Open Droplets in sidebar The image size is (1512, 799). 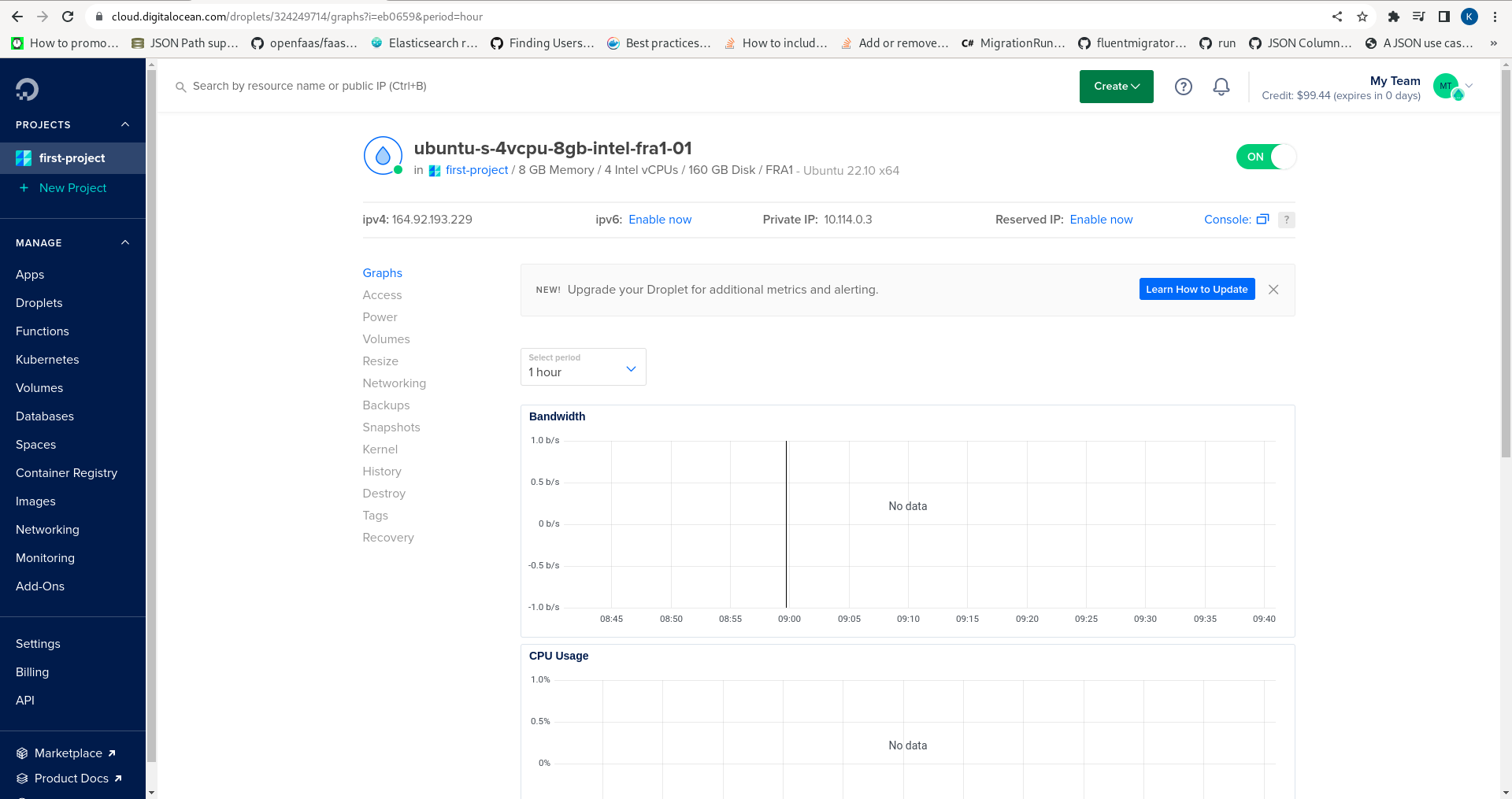(x=39, y=303)
